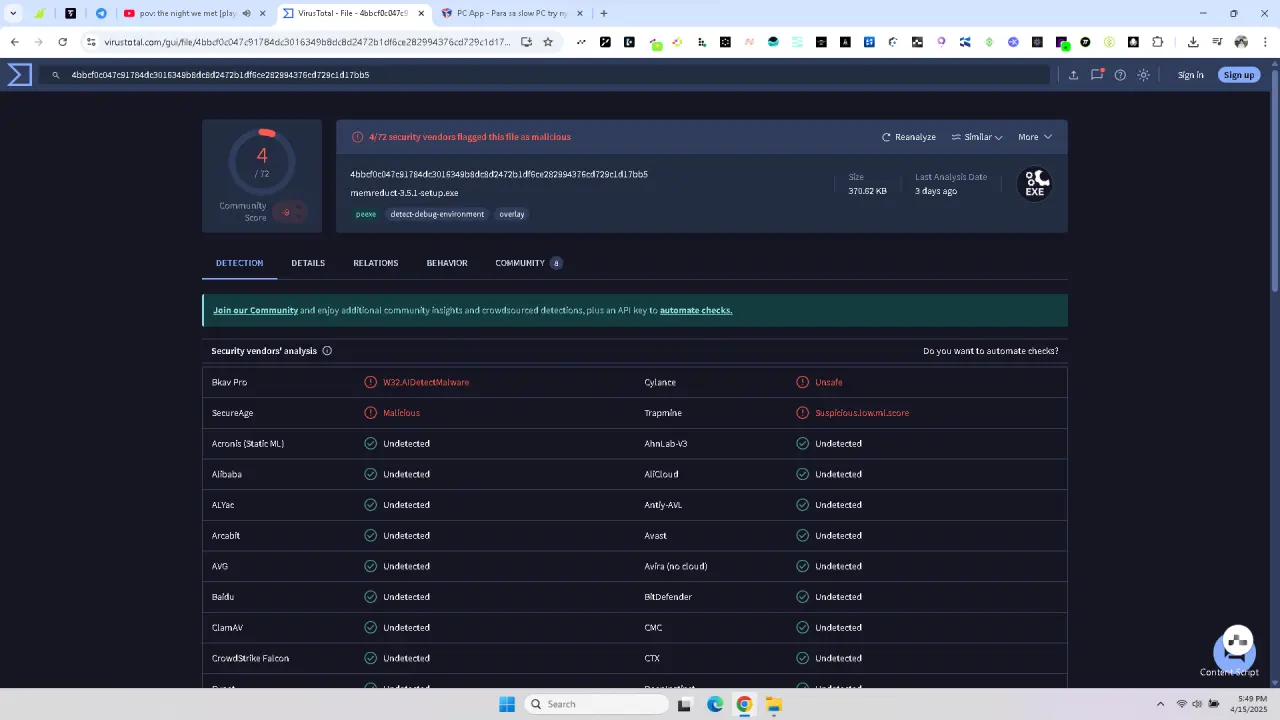Click the browser back arrow
The image size is (1280, 720).
(14, 42)
